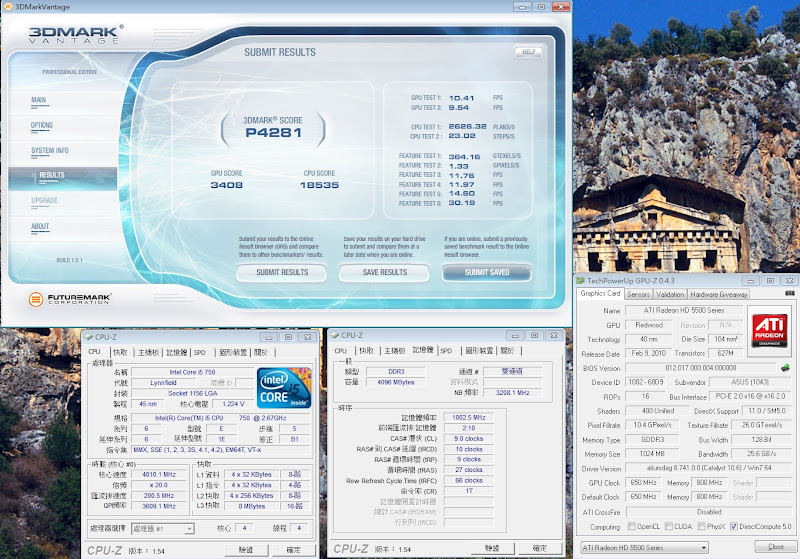
Task: Click the memory frequency value 1002.5 MHz
Action: 468,417
